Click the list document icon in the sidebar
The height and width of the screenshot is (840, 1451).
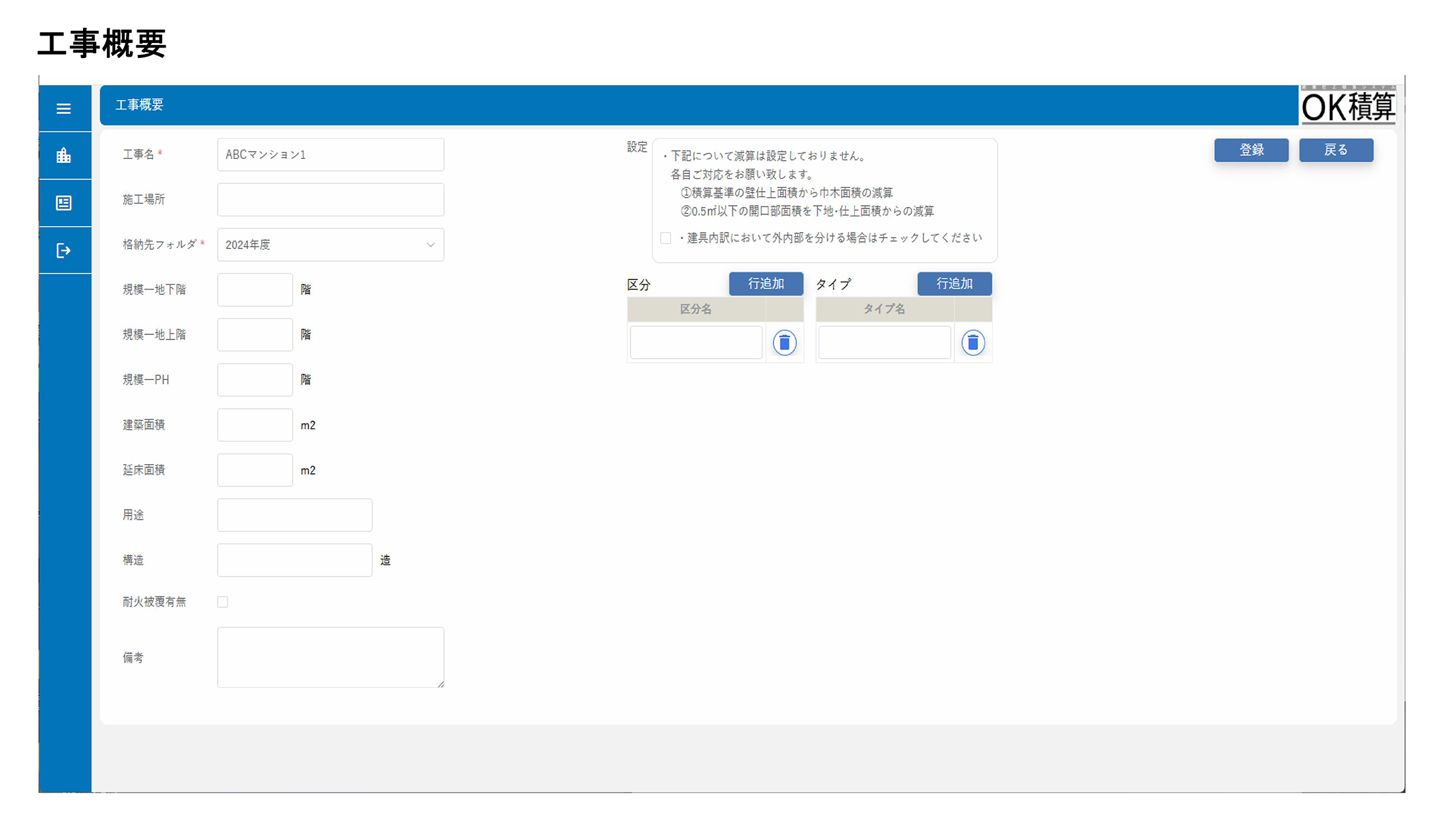63,203
